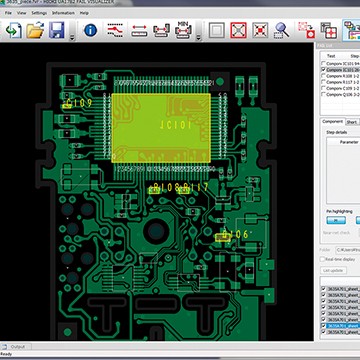Click the highlighted IC101 chip on the board
The width and height of the screenshot is (360, 360).
click(x=161, y=128)
